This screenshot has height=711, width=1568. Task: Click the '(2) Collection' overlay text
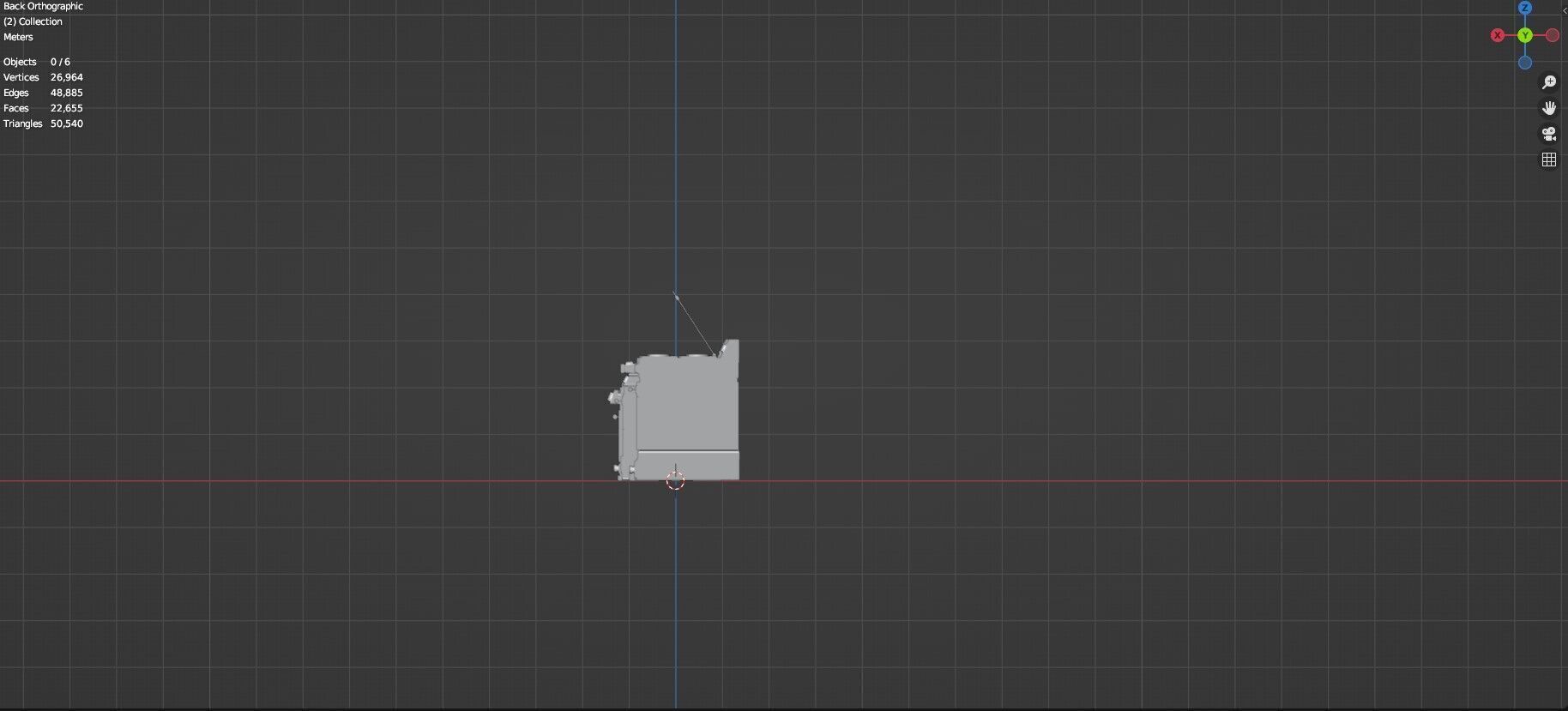click(x=33, y=21)
